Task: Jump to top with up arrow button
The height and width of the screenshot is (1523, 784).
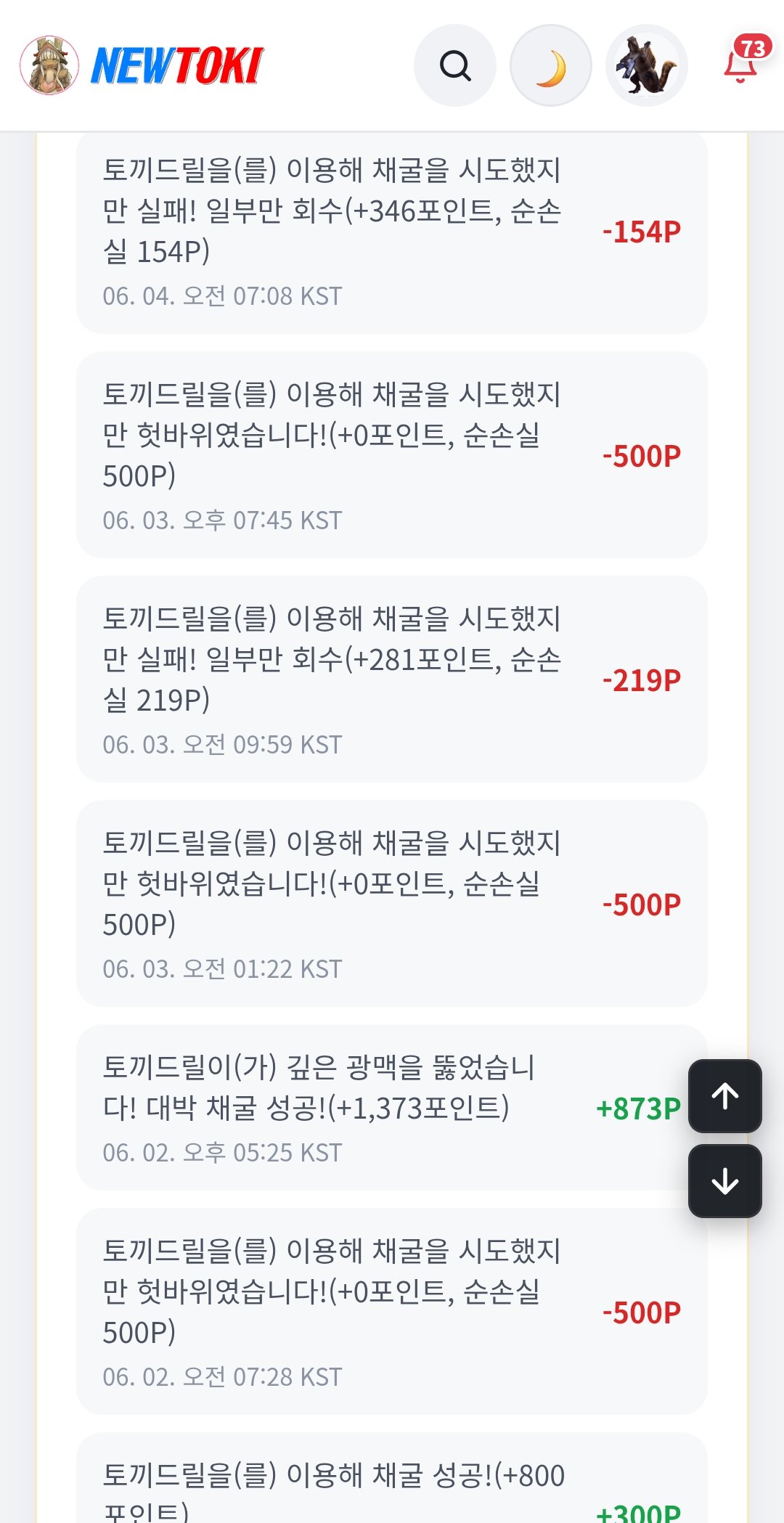Action: [x=725, y=1096]
